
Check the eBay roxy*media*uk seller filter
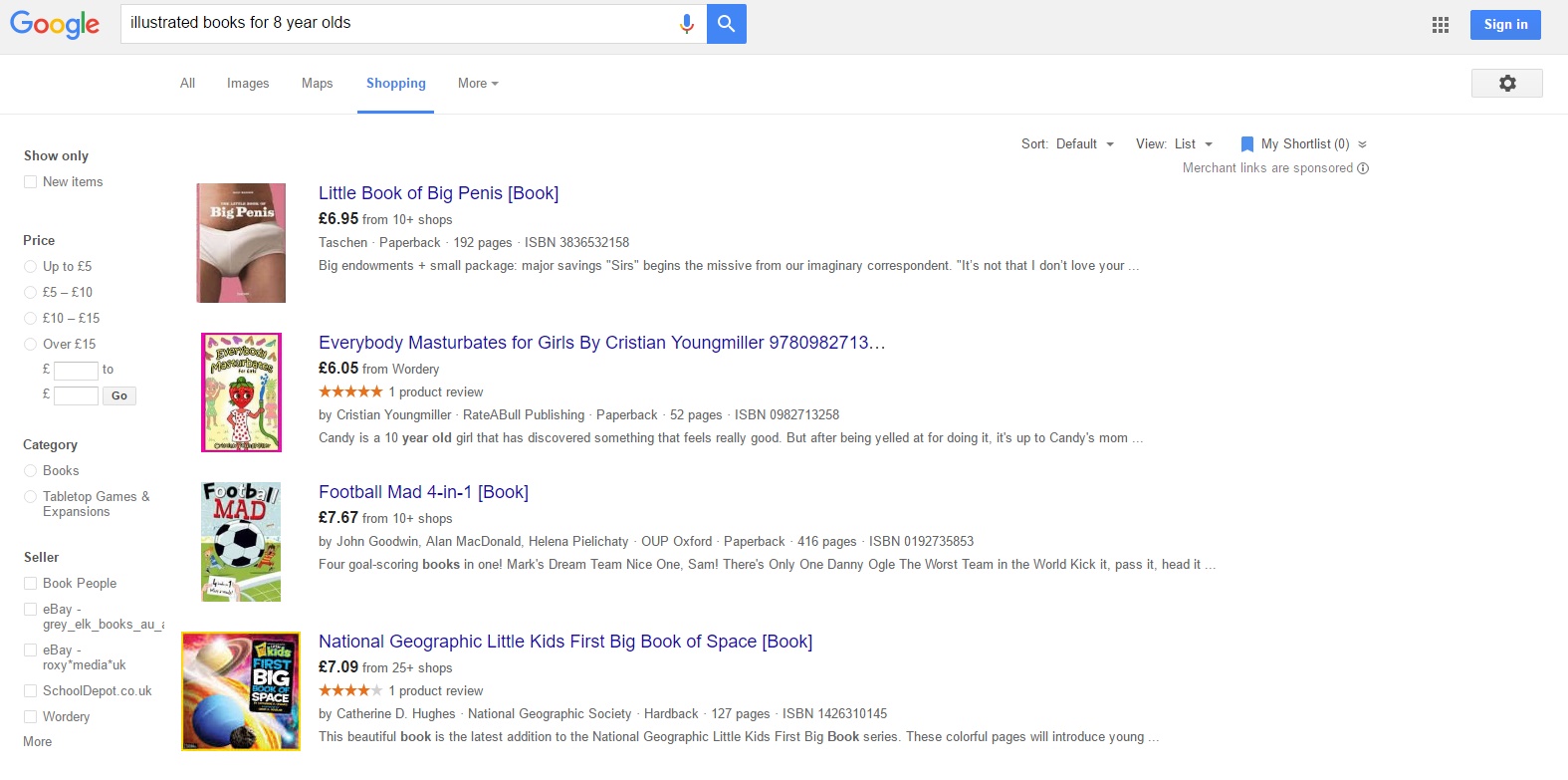pos(30,650)
